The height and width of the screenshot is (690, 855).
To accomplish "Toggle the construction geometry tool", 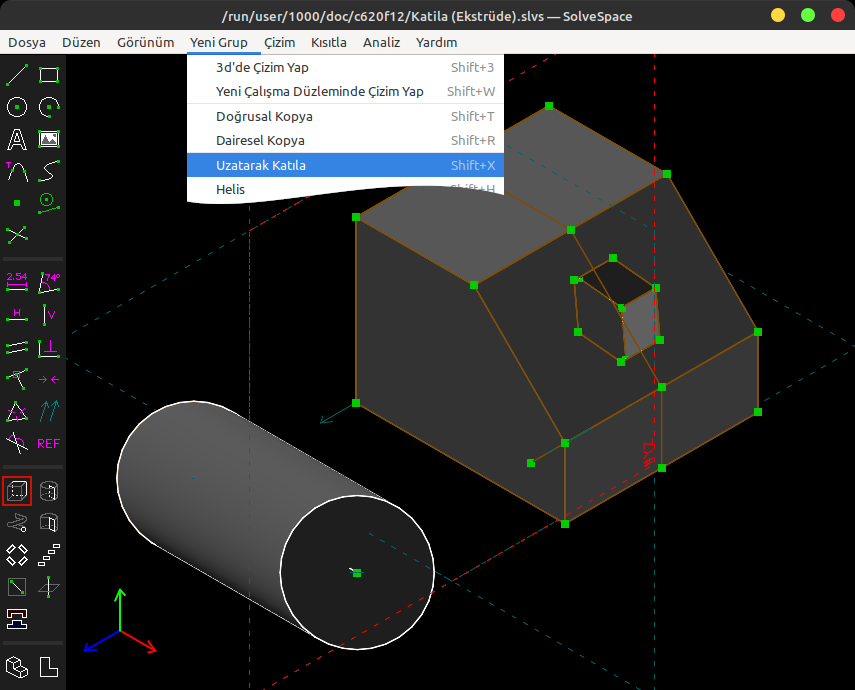I will [x=49, y=203].
